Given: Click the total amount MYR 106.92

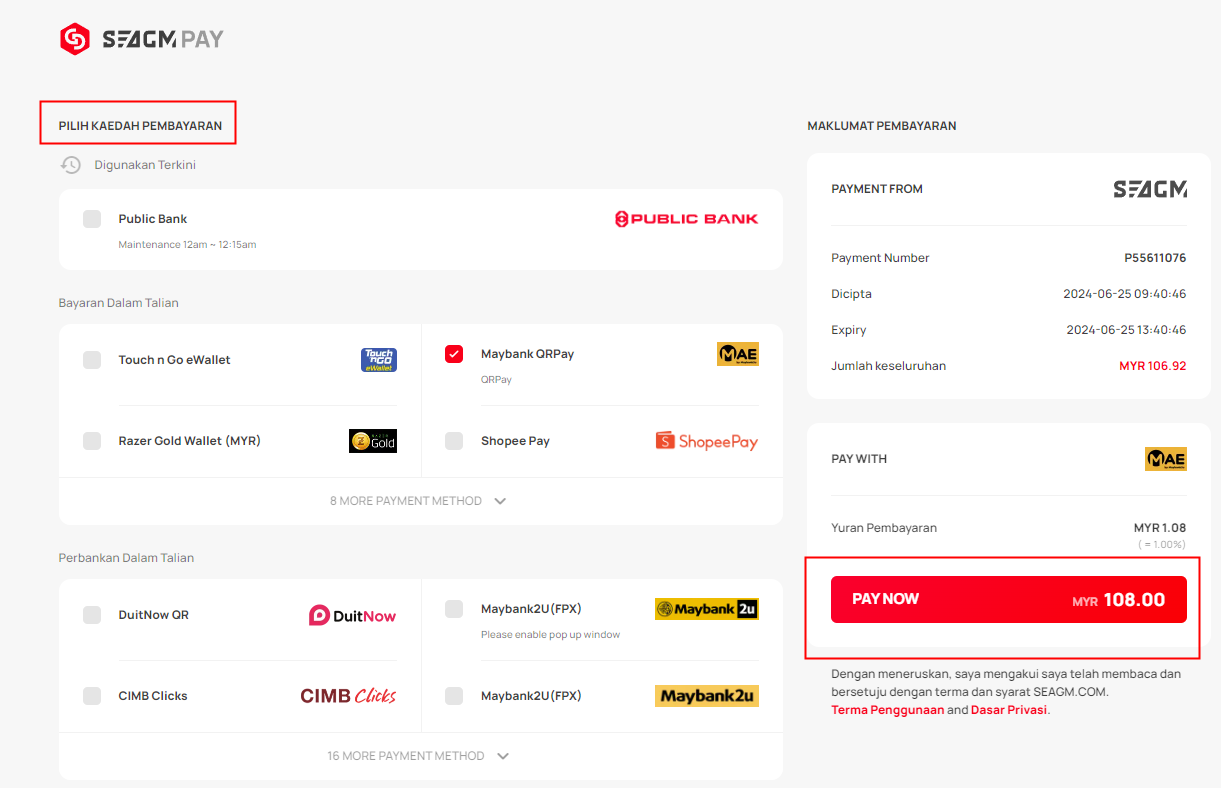Looking at the screenshot, I should [x=1153, y=366].
